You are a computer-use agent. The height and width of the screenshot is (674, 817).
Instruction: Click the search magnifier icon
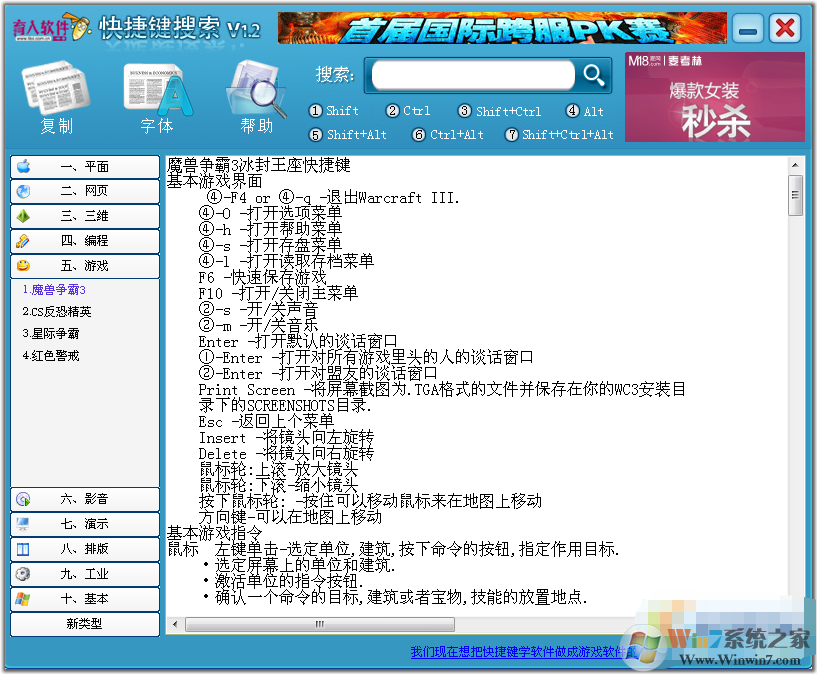pyautogui.click(x=592, y=75)
